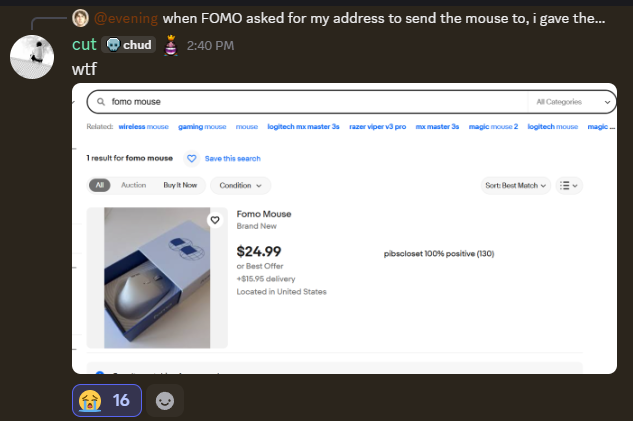Click the Brand New condition label

(257, 226)
